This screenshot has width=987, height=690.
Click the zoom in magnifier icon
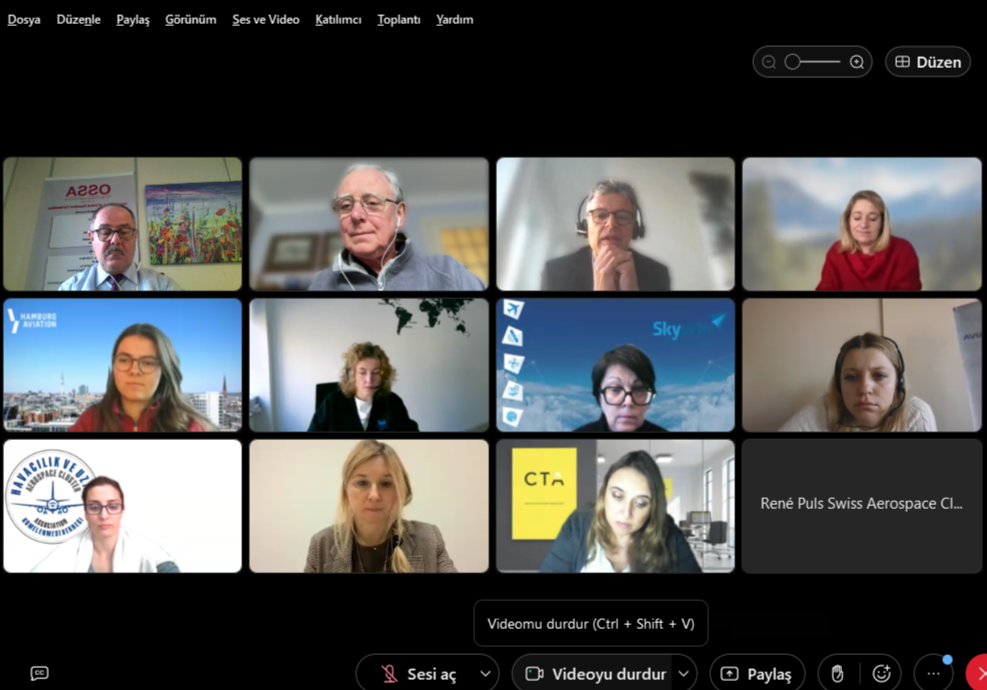(857, 62)
